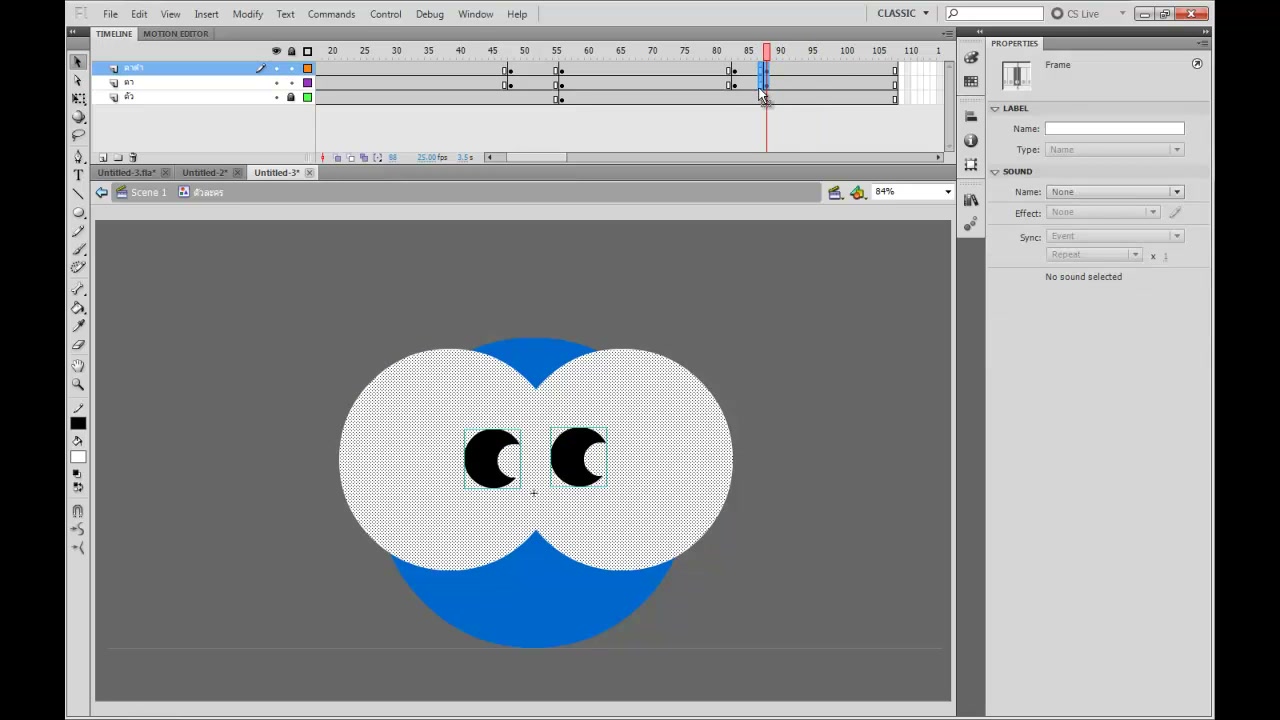
Task: Select the Selection (arrow) tool
Action: (78, 62)
